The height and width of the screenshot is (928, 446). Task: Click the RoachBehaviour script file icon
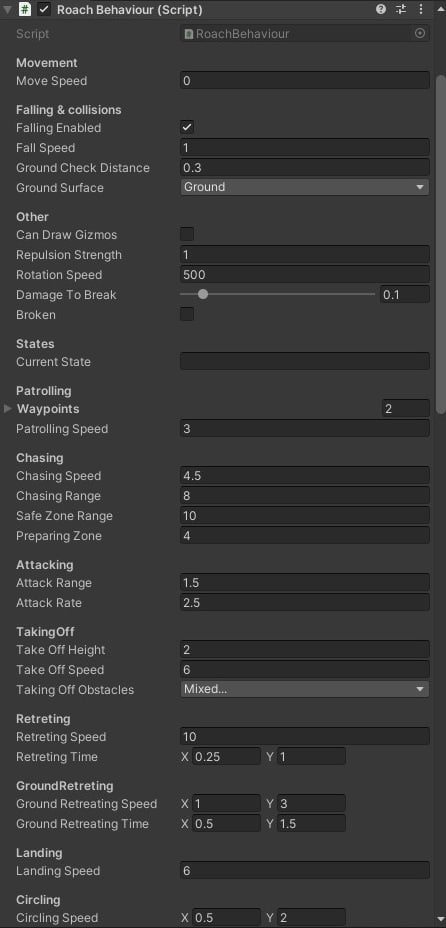pyautogui.click(x=189, y=34)
